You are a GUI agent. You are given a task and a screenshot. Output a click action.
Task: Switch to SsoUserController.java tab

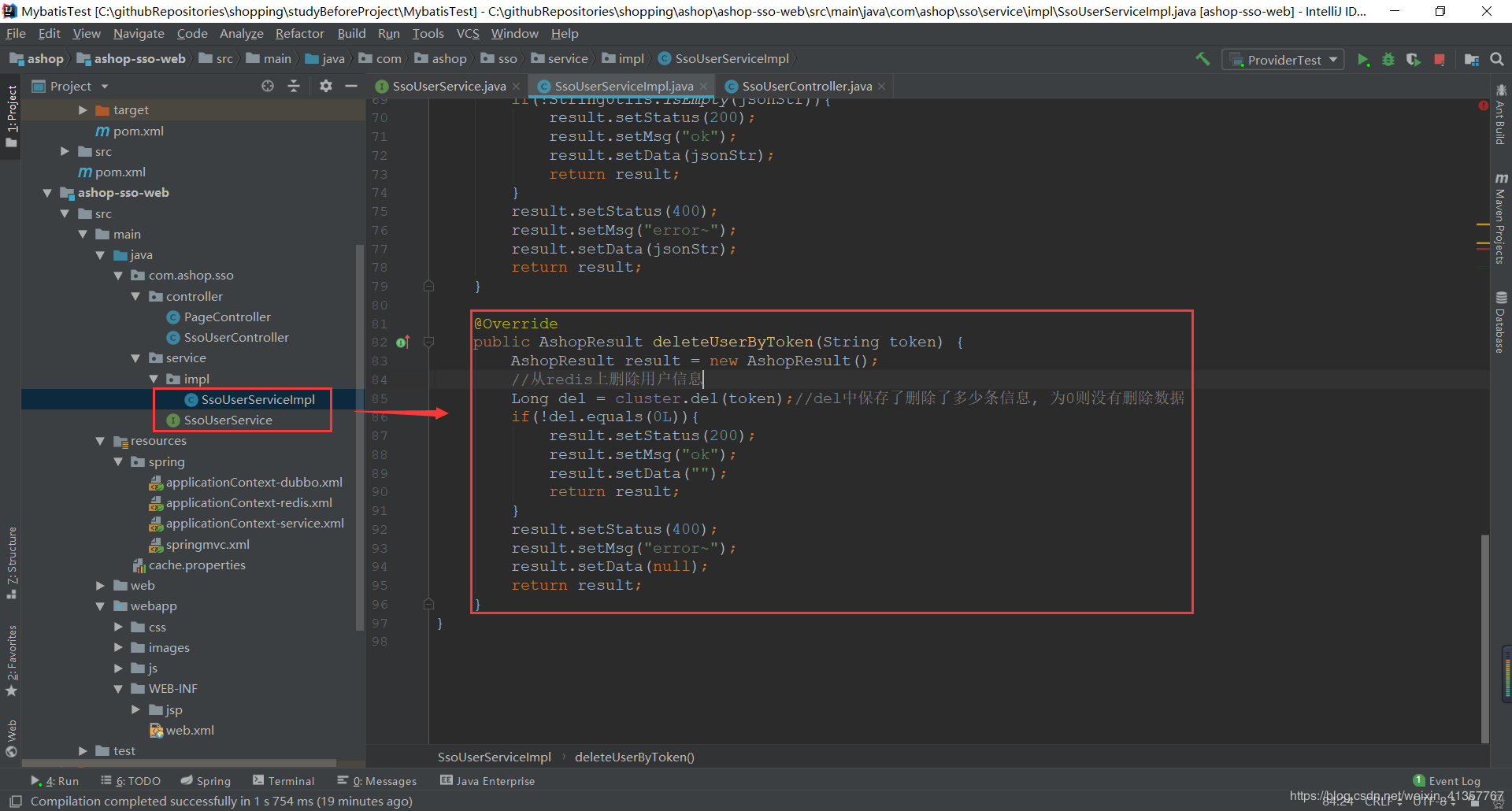806,87
